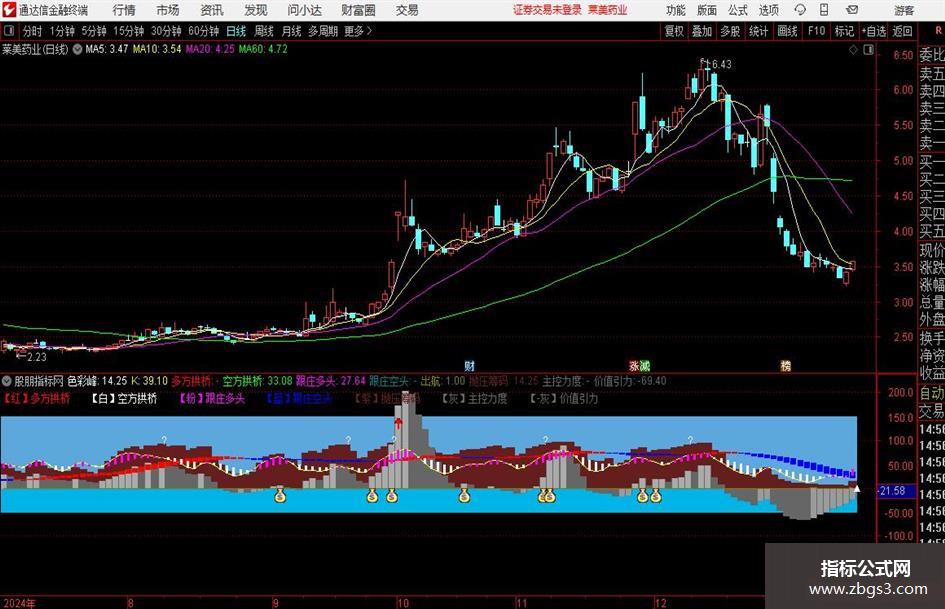Viewport: 945px width, 609px height.
Task: Open the 问小达 menu
Action: [305, 10]
